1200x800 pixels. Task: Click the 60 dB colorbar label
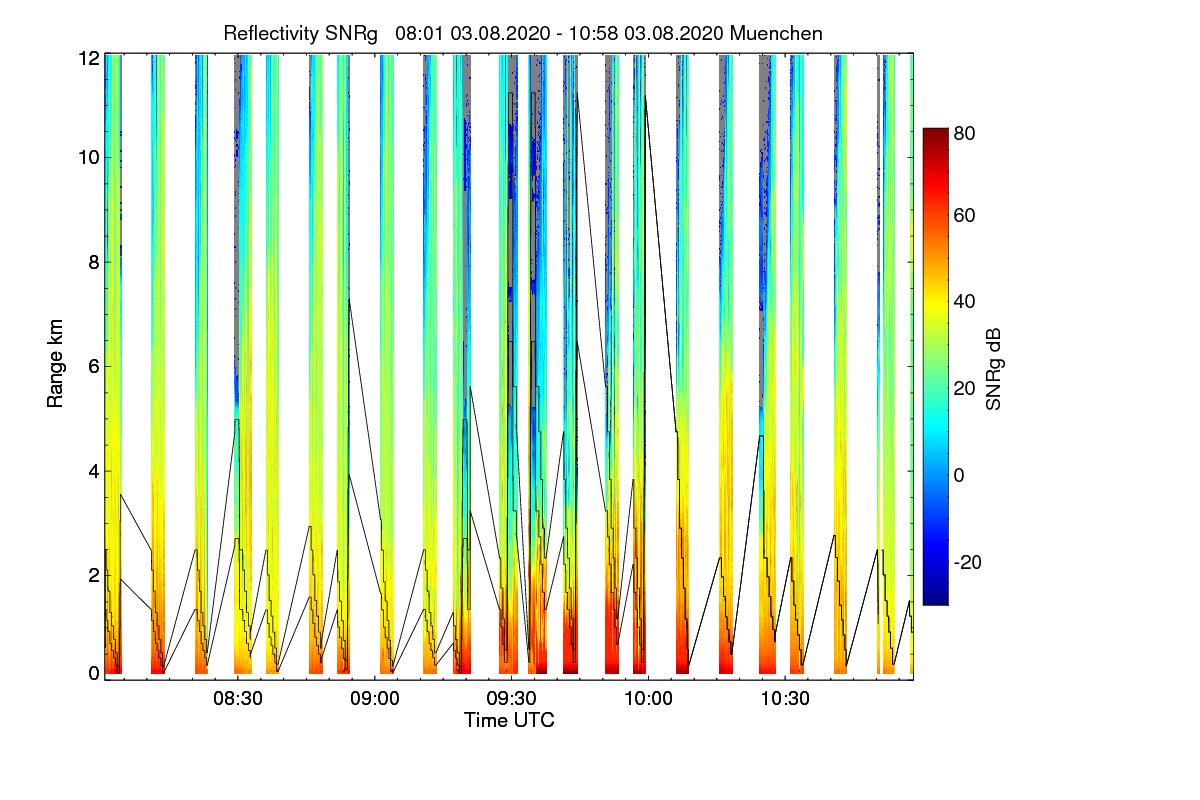966,215
